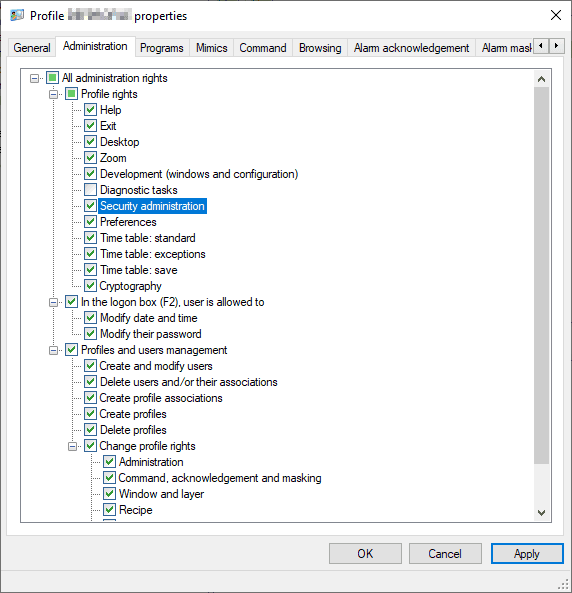The image size is (572, 593).
Task: Collapse the Profiles and users management node
Action: click(53, 351)
